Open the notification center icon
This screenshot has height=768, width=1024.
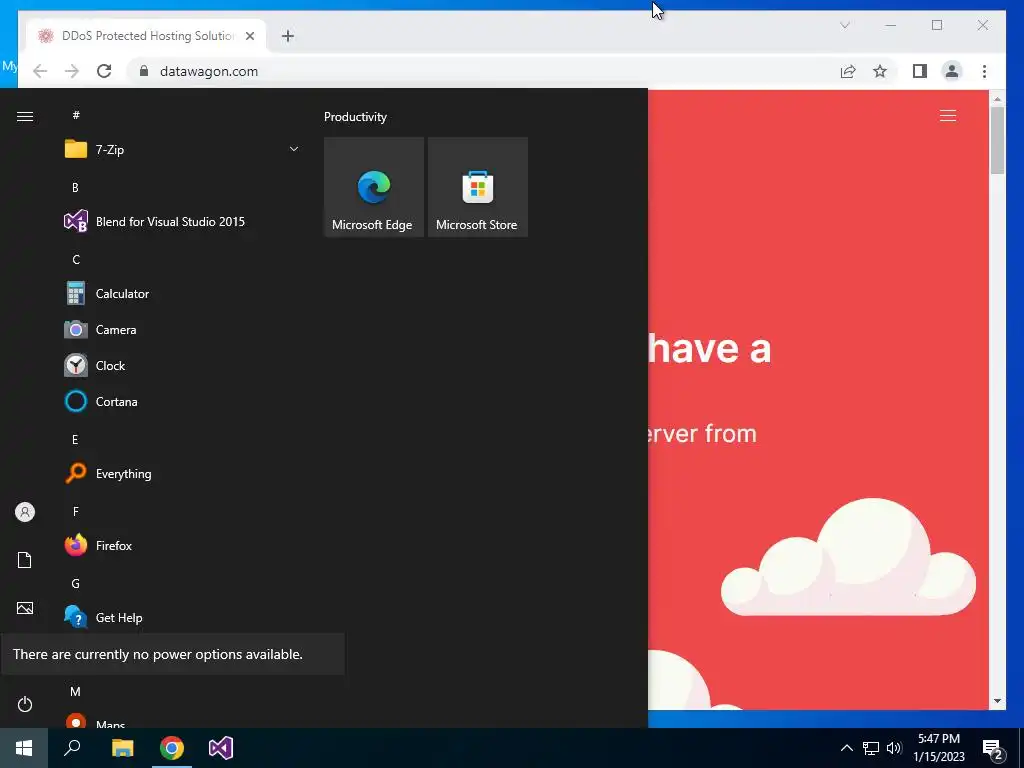(993, 748)
